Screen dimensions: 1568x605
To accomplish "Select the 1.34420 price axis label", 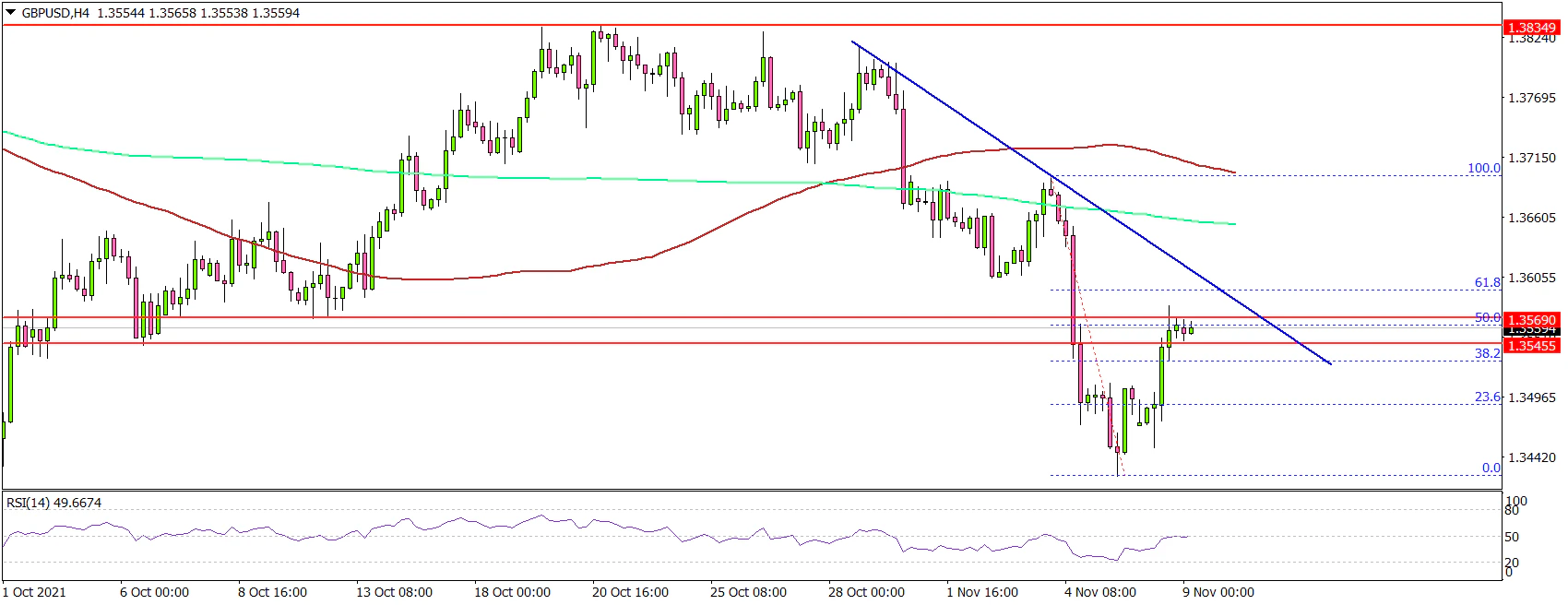I will (x=1530, y=457).
